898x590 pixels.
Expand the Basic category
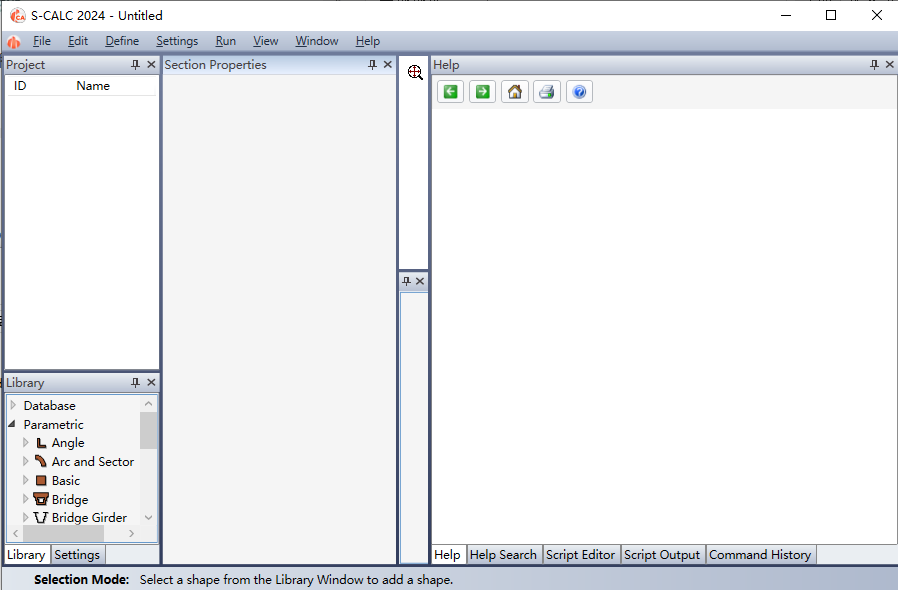(26, 480)
